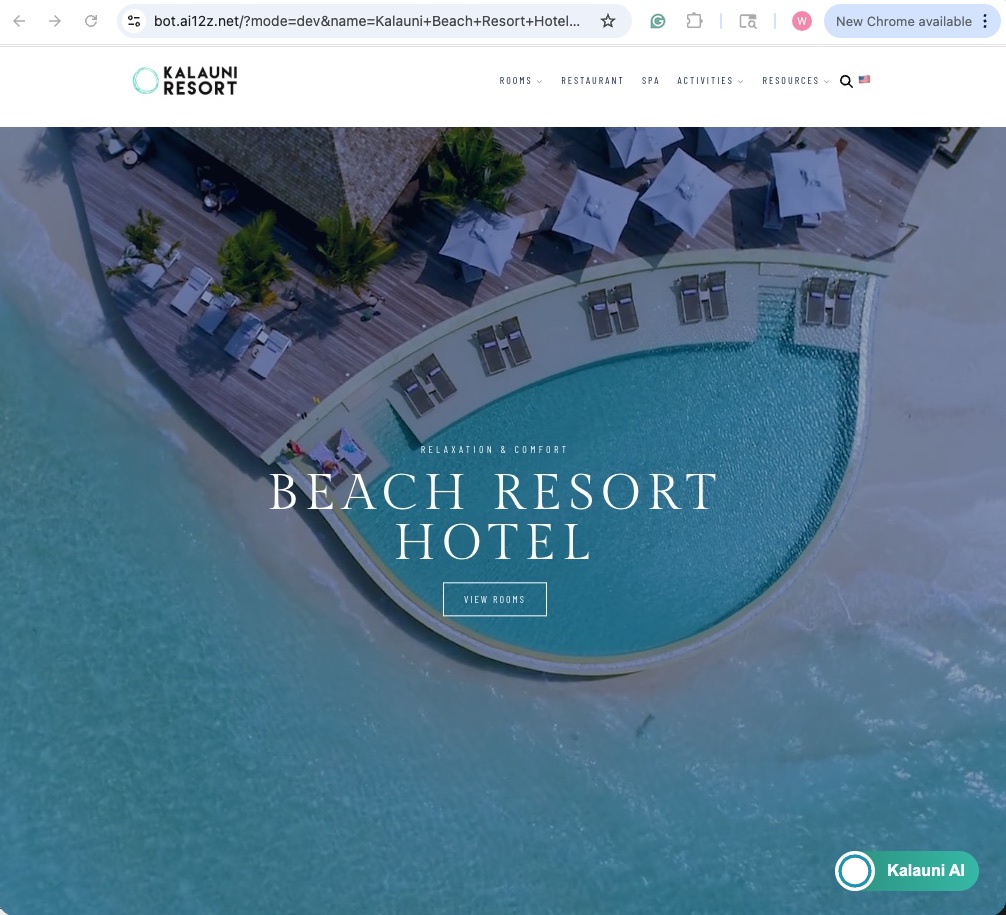Open the Kalauni AI chat button
The image size is (1006, 915).
click(x=907, y=871)
